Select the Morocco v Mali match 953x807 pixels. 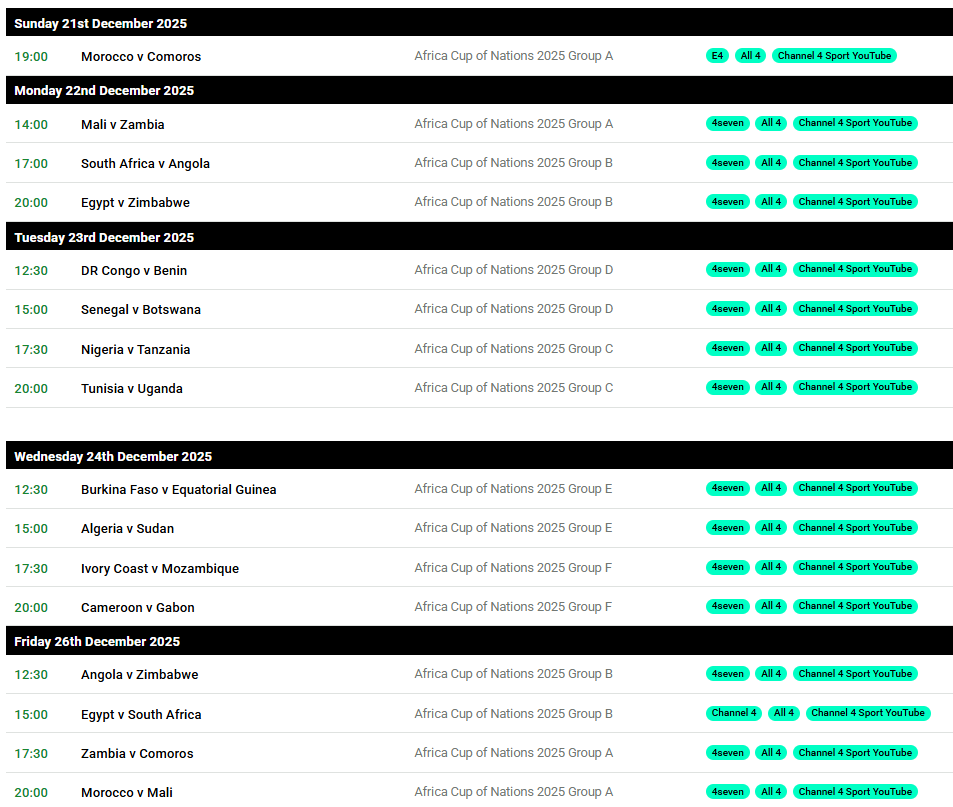coord(127,792)
